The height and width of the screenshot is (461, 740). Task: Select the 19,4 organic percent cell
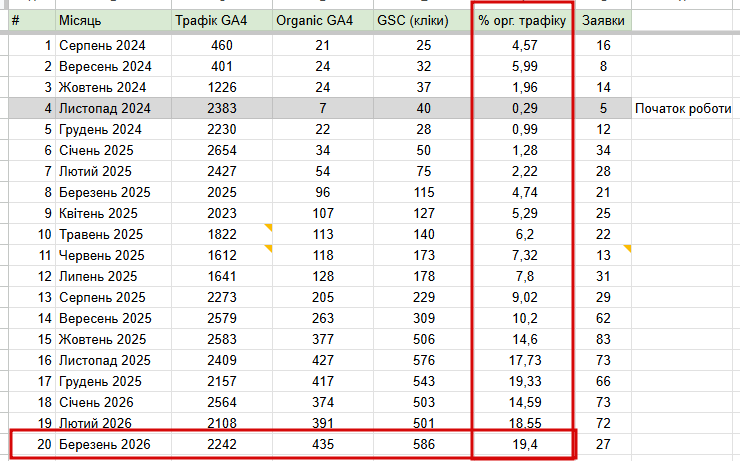(x=522, y=444)
